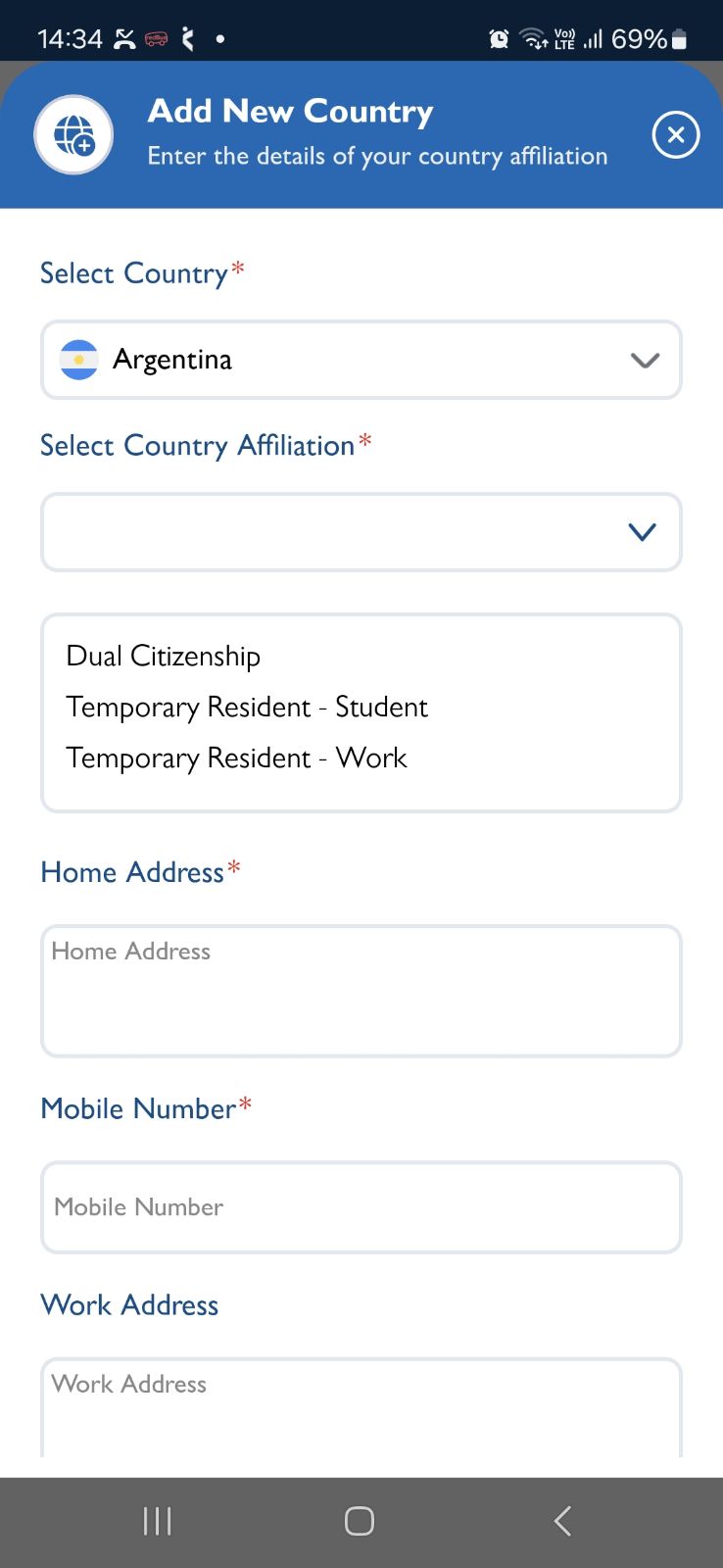
Task: Tap the Argentina flag icon
Action: [78, 360]
